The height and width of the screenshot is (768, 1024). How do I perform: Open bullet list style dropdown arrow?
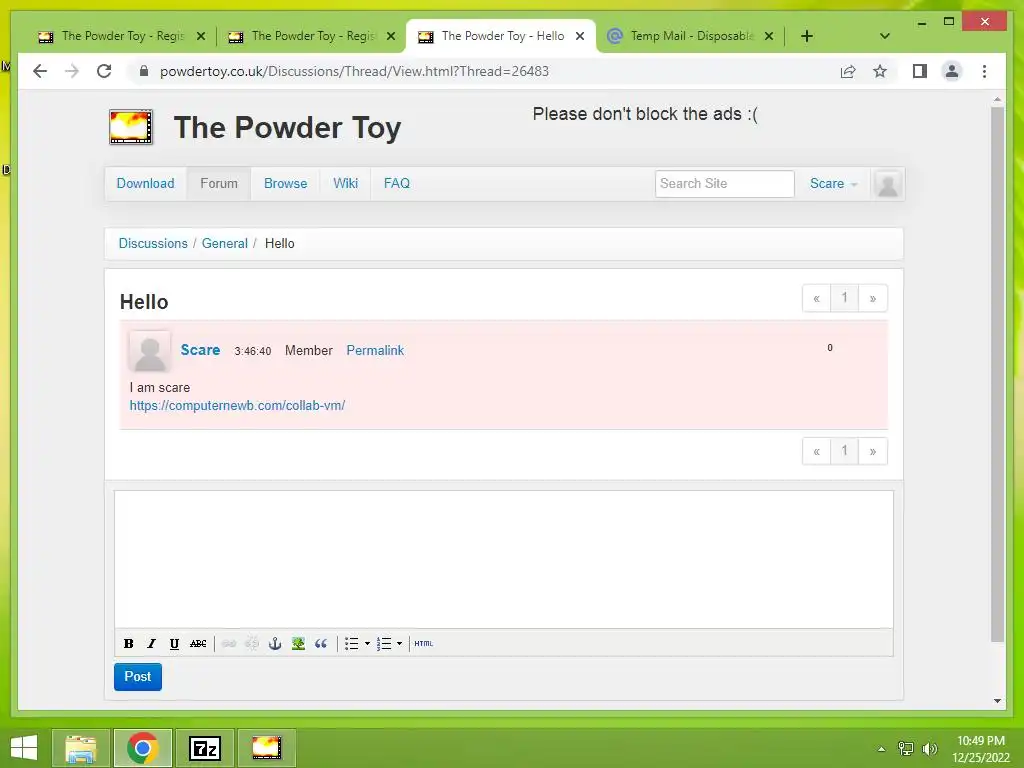[x=367, y=643]
